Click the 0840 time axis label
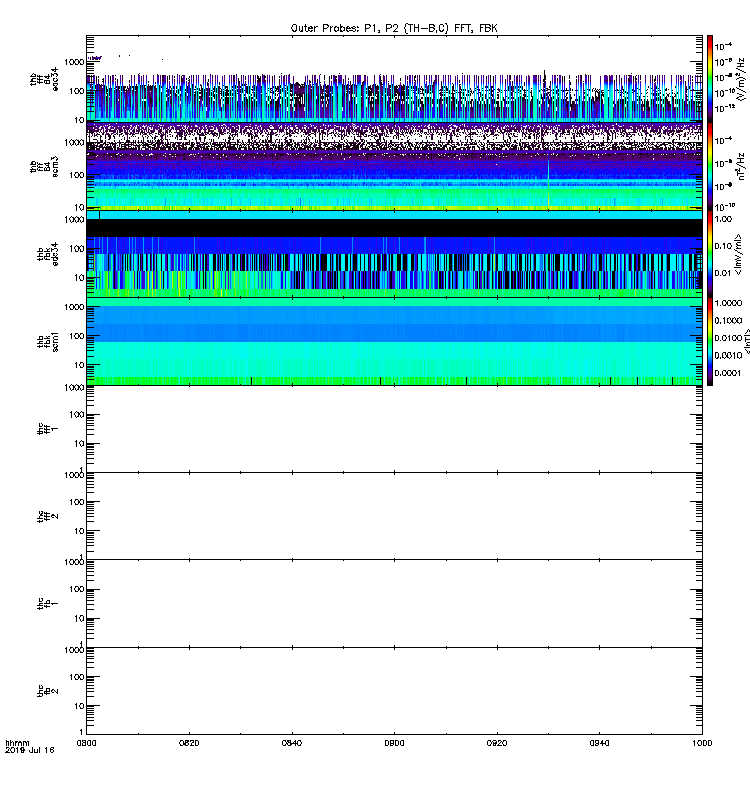Viewport: 750px width, 800px height. [292, 743]
